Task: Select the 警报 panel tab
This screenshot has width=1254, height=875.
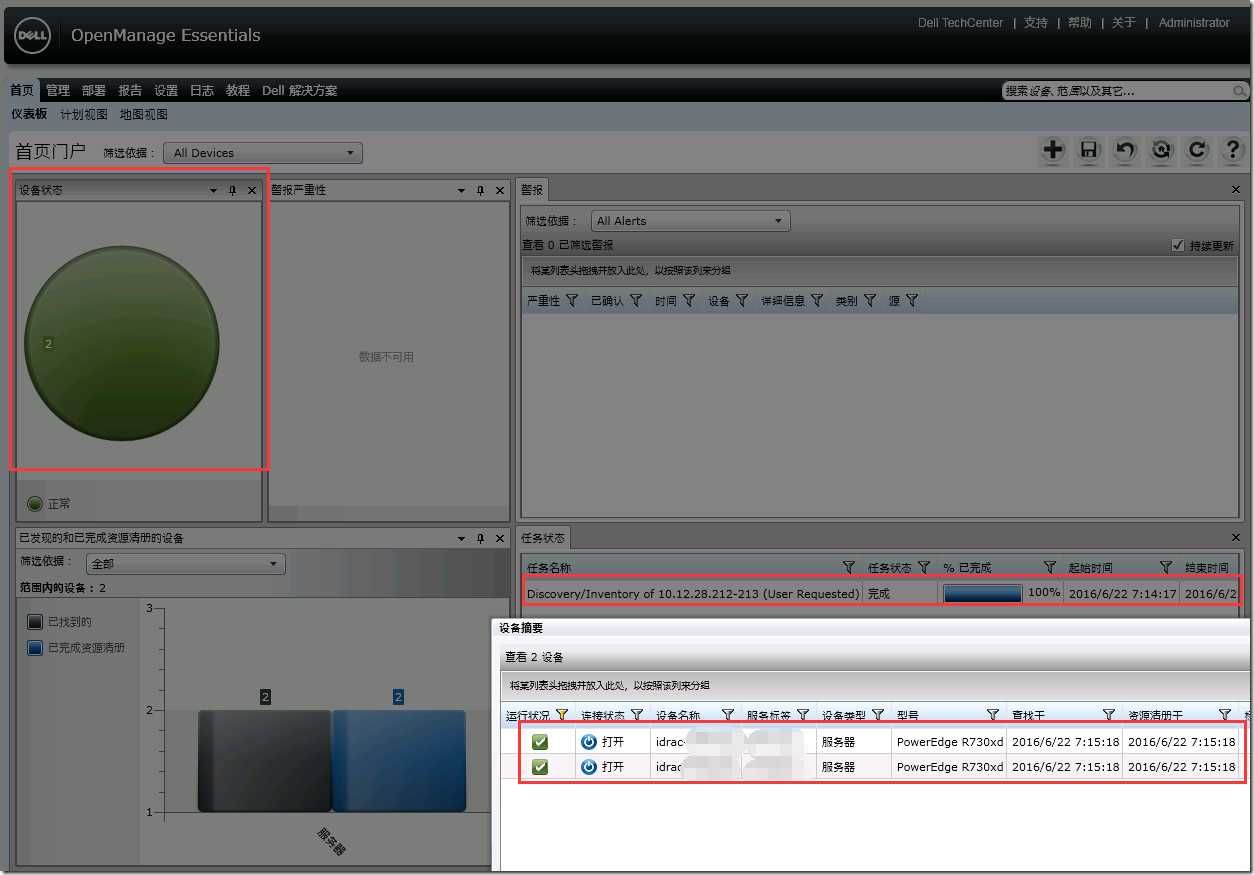Action: [533, 190]
